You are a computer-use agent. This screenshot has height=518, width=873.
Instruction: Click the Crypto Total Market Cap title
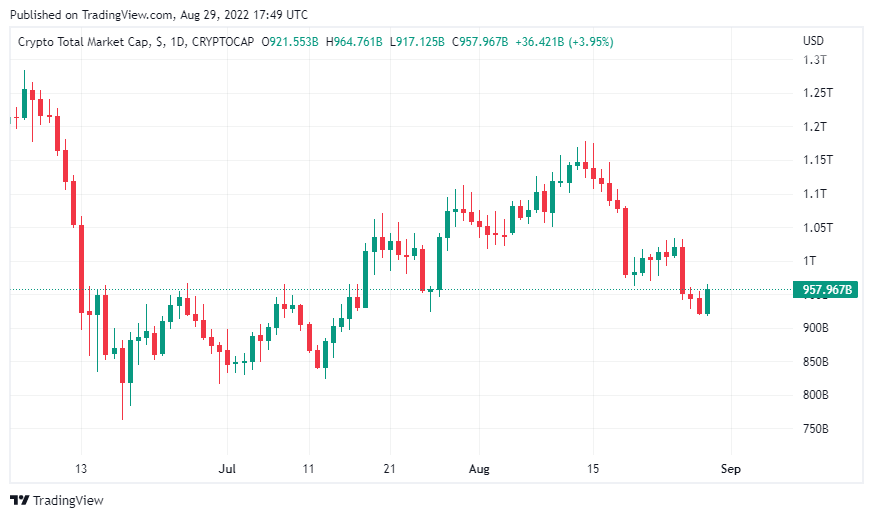(x=84, y=41)
